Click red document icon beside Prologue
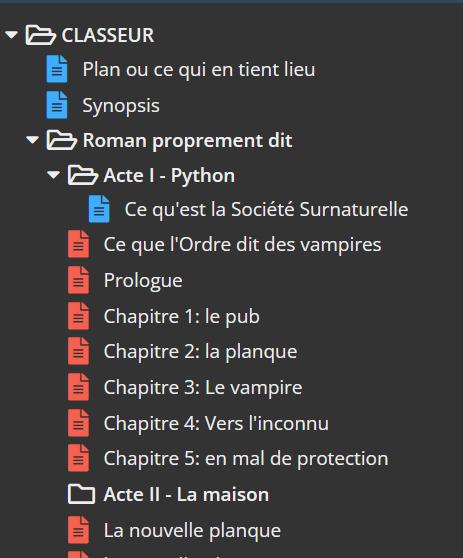This screenshot has width=463, height=558. [x=78, y=280]
